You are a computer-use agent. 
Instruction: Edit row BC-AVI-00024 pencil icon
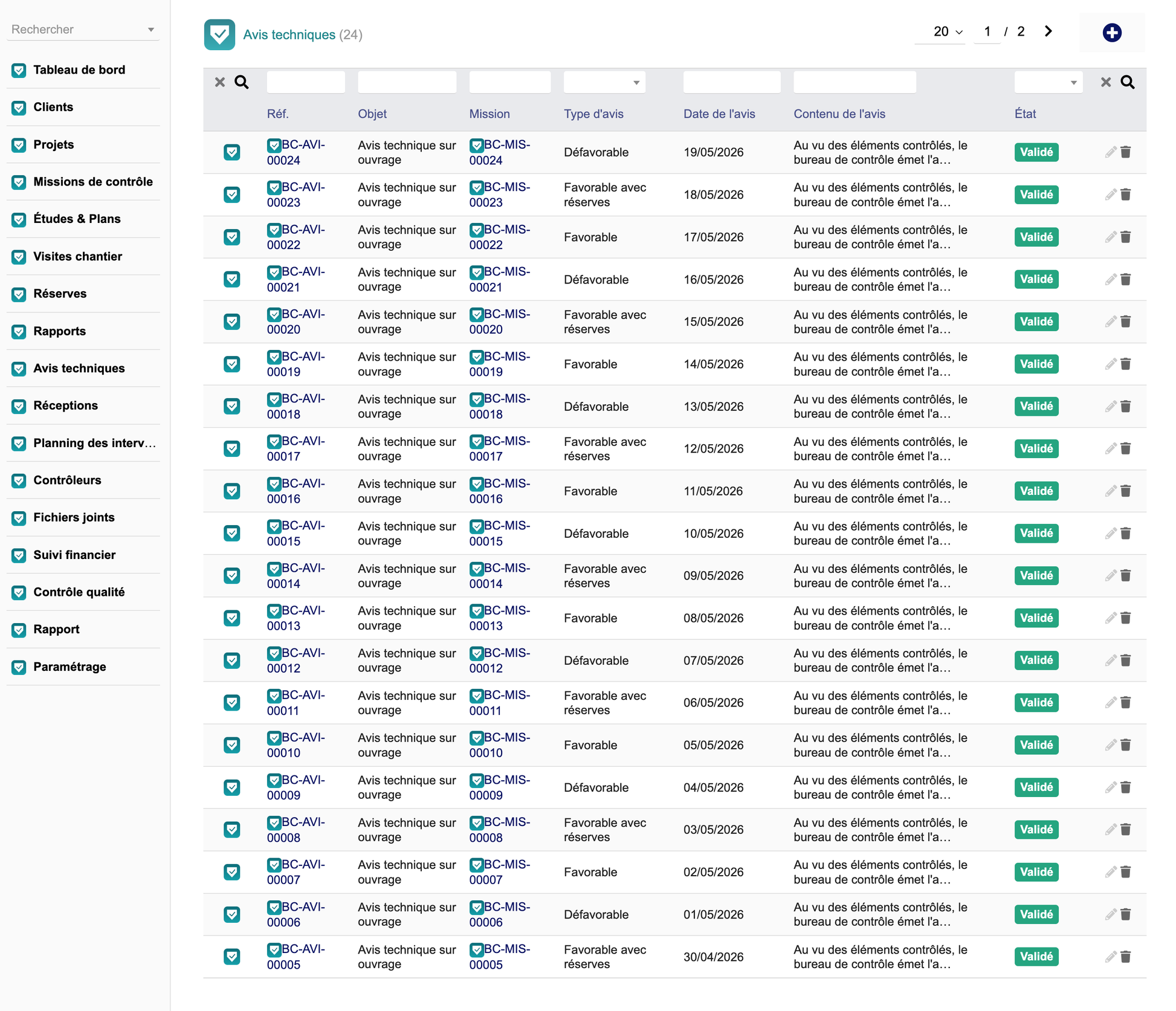pos(1111,152)
